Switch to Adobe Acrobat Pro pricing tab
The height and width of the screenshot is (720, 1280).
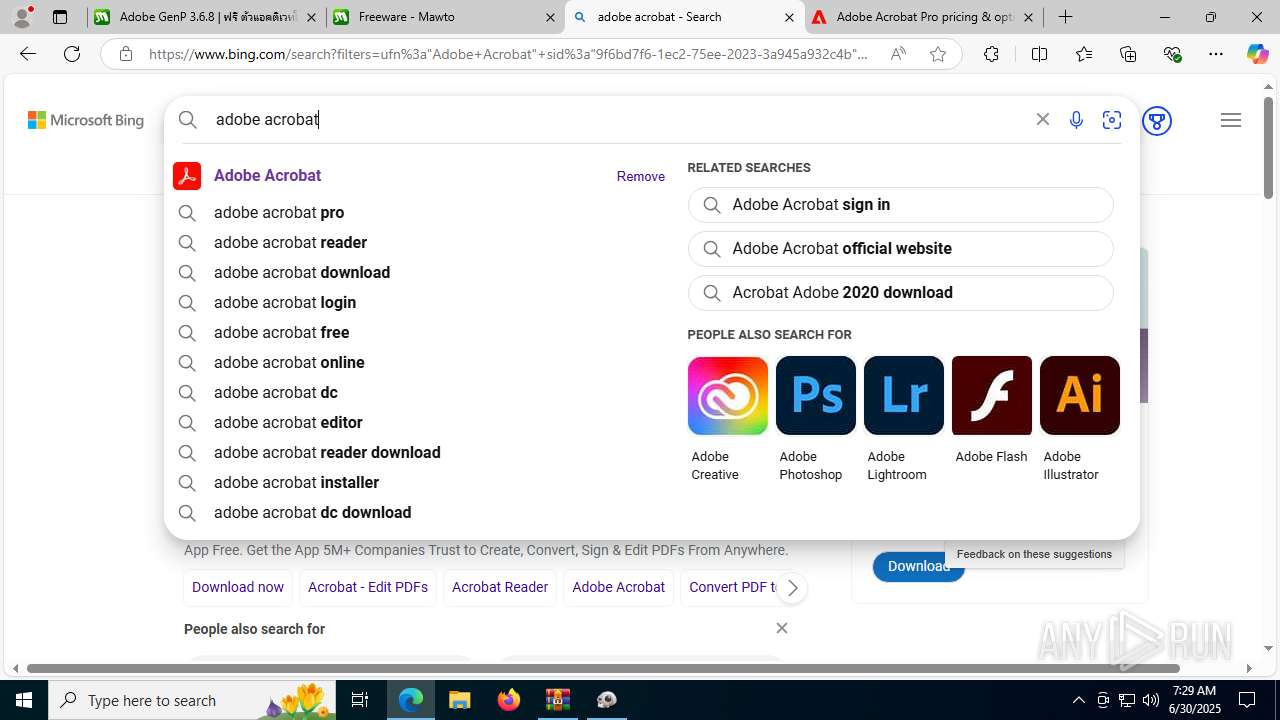coord(924,17)
